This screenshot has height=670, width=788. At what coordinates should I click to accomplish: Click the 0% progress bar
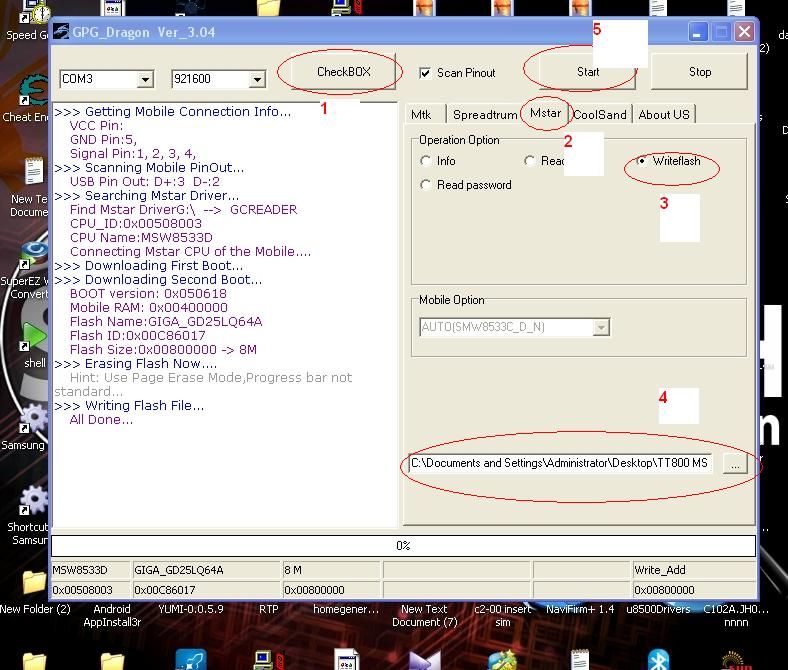(x=403, y=546)
